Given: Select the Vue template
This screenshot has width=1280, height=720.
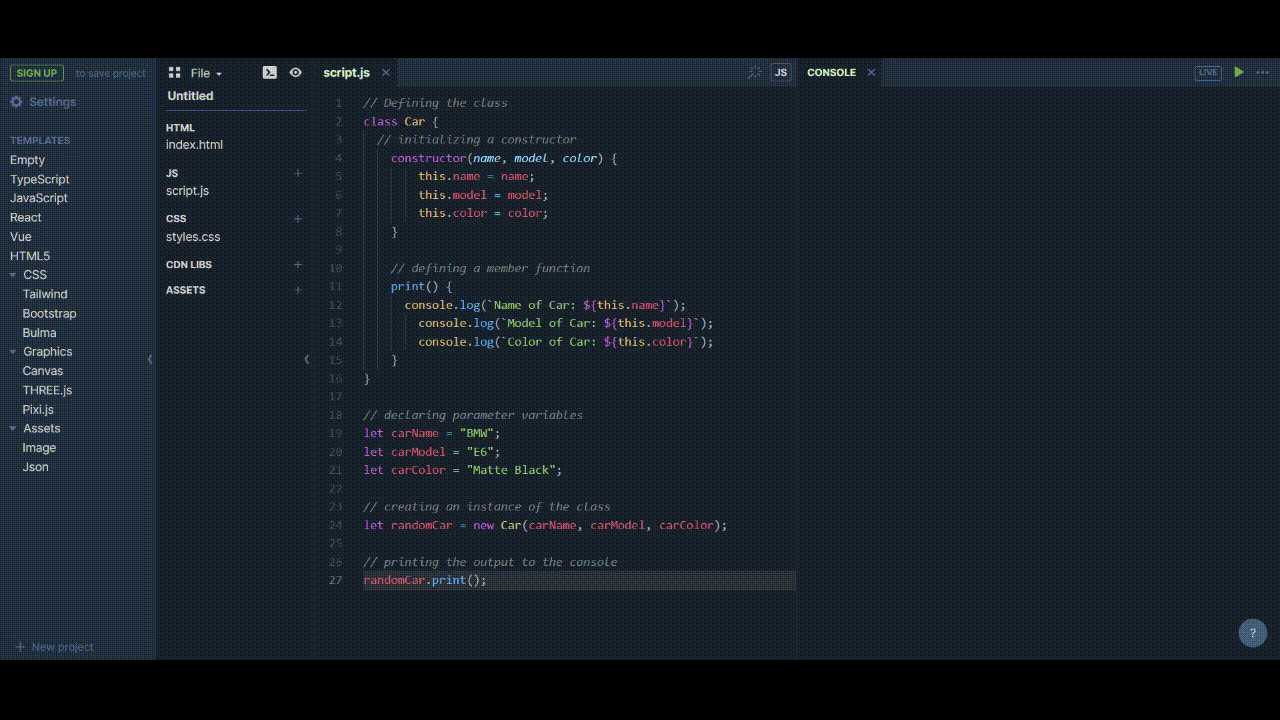Looking at the screenshot, I should [x=21, y=237].
